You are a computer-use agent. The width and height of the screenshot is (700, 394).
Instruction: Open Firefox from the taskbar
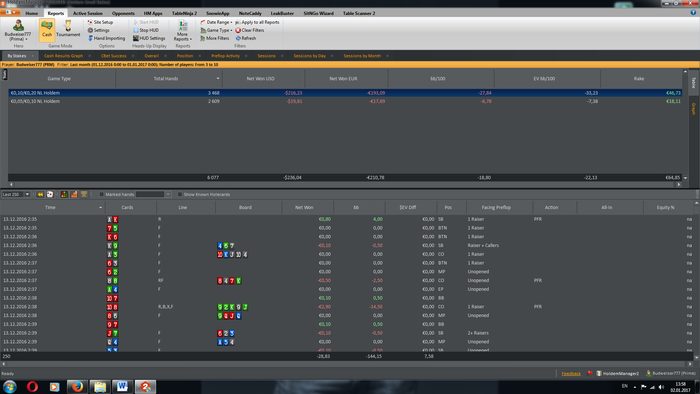(x=77, y=386)
